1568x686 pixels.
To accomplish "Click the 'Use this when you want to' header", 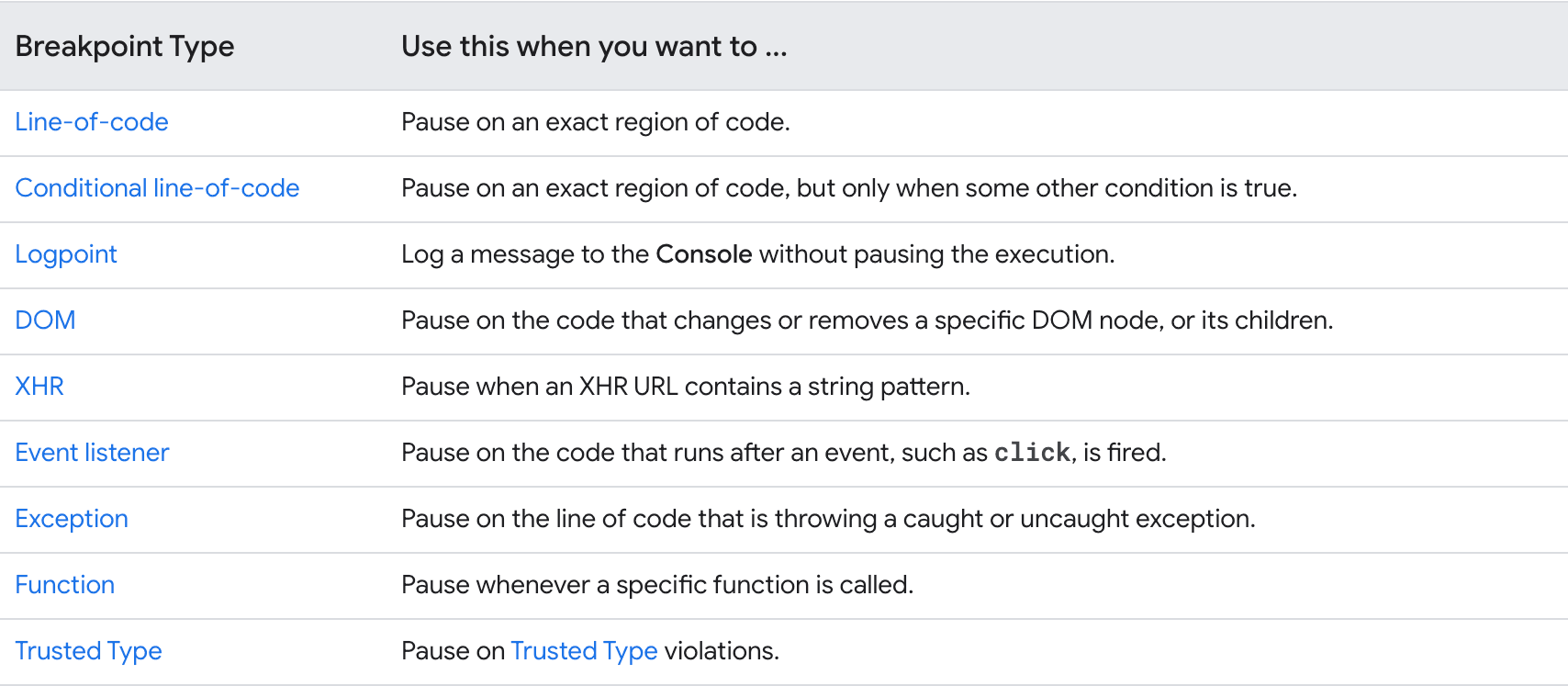I will click(594, 46).
